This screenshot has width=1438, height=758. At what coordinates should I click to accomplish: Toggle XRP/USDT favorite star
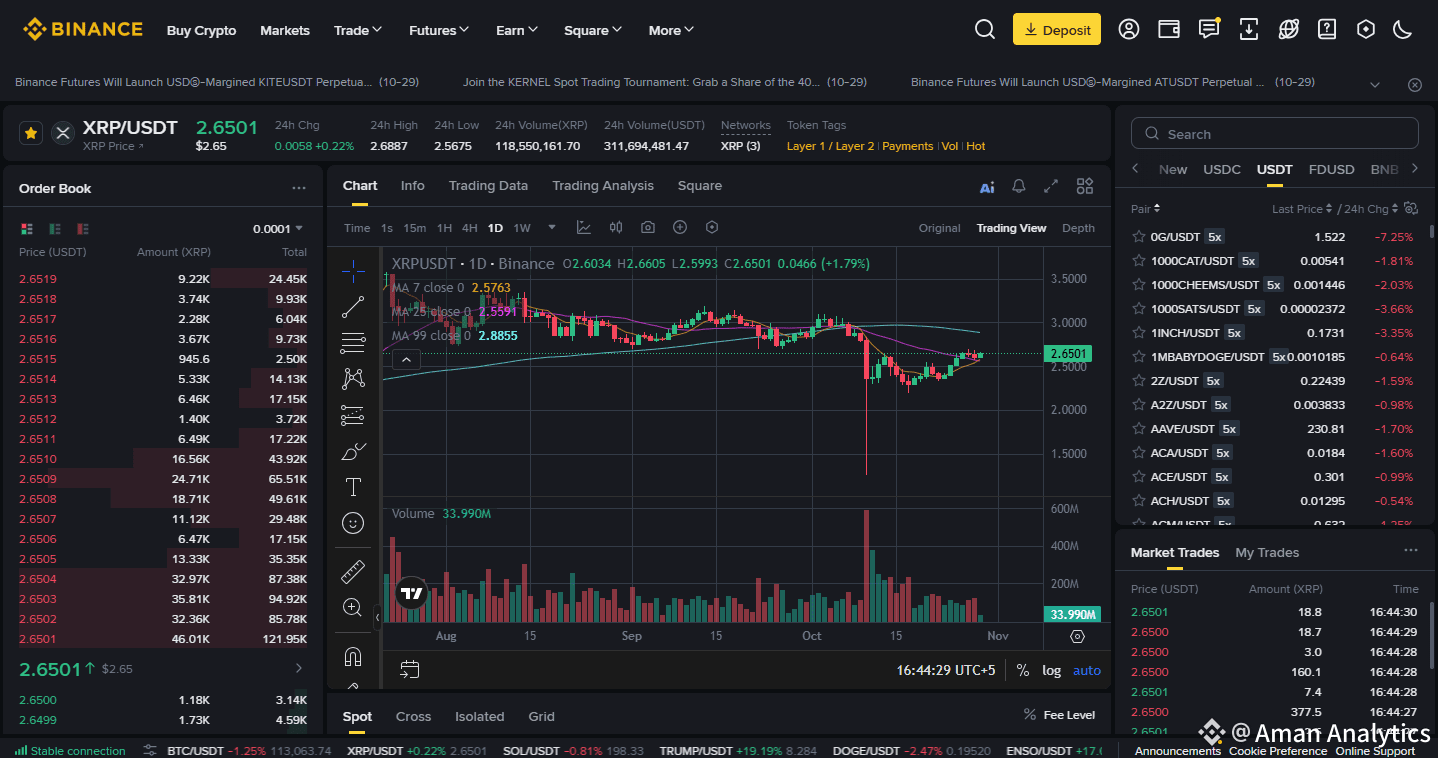point(31,132)
